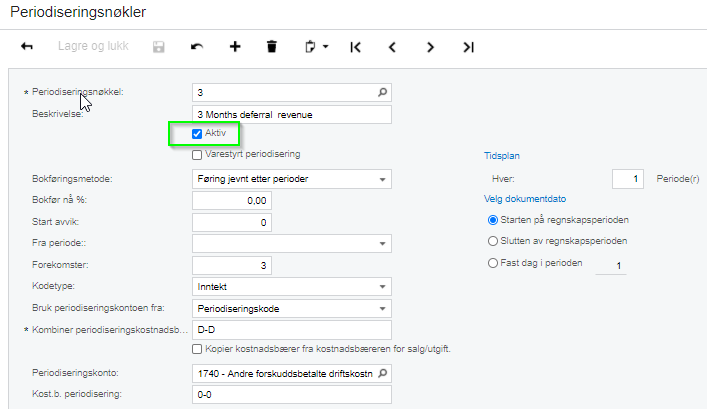Click the back arrow icon
This screenshot has width=707, height=409.
click(27, 46)
